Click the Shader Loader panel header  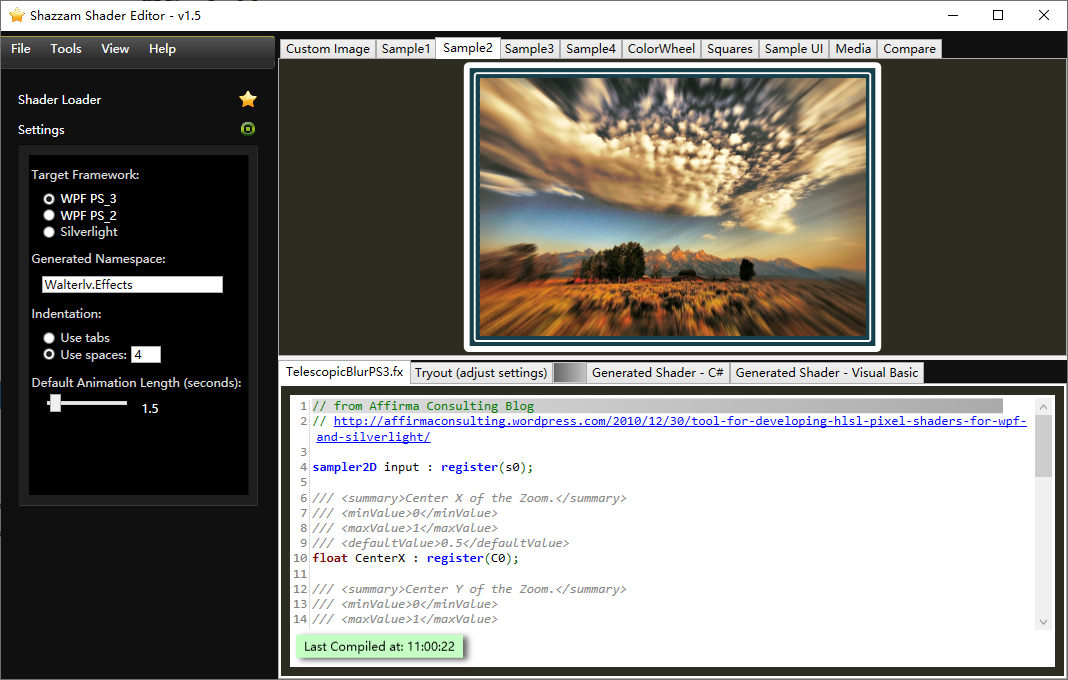tap(136, 99)
